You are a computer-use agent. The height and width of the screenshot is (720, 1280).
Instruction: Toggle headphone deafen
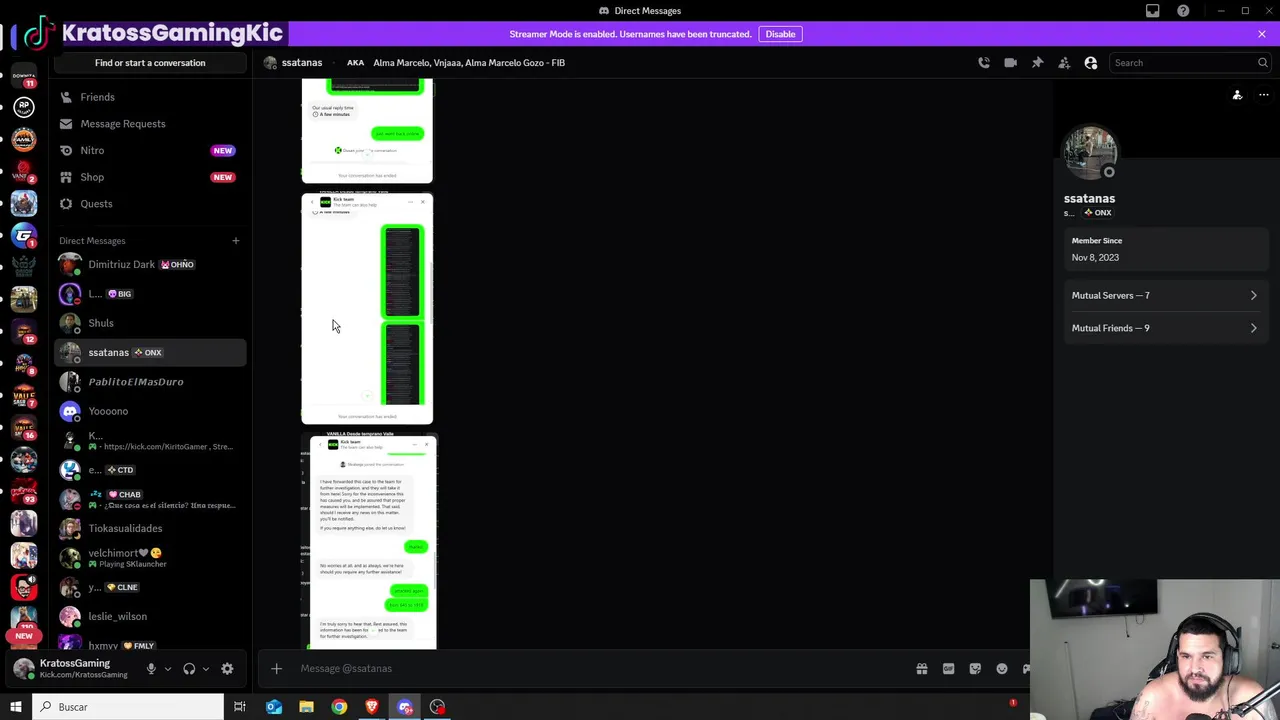coord(189,669)
